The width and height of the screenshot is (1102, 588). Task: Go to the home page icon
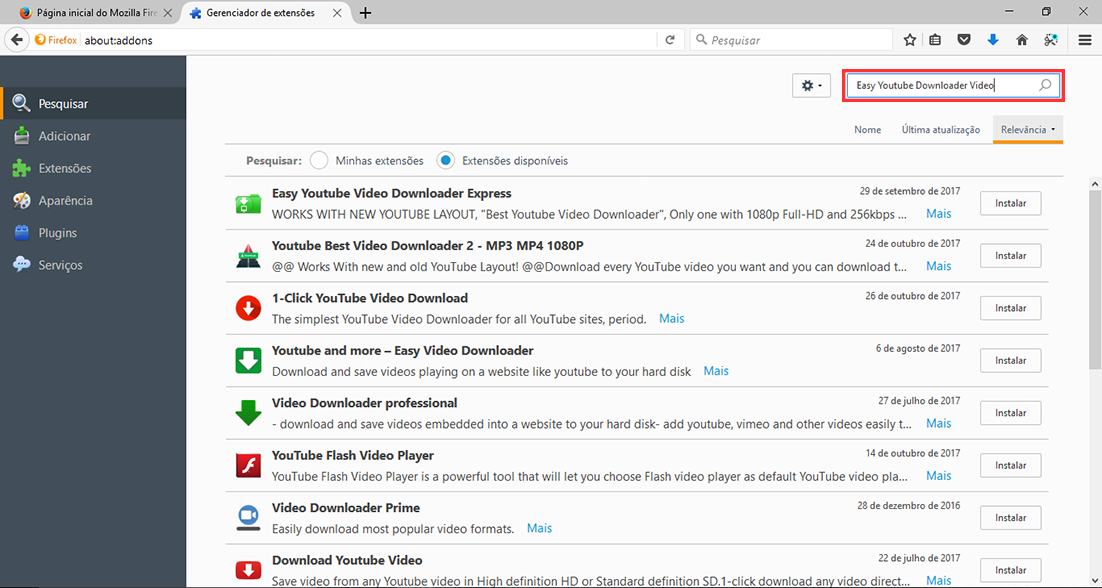point(1022,40)
